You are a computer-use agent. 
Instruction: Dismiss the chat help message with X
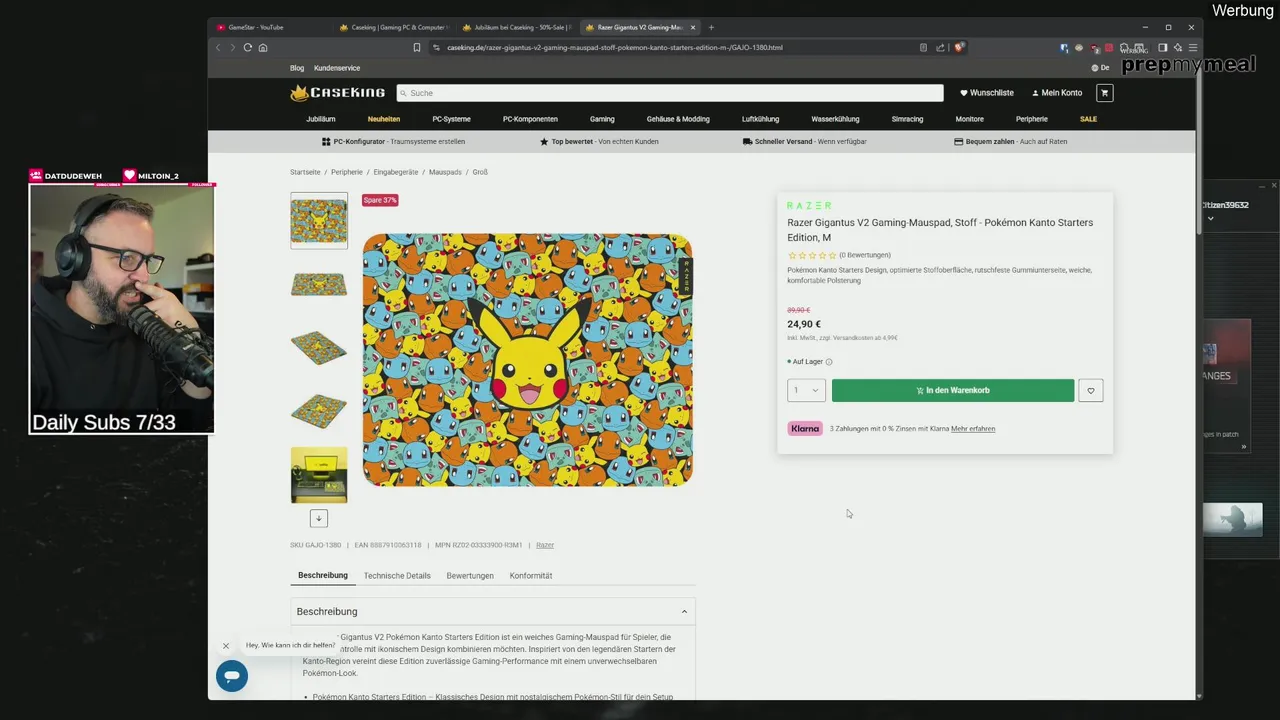tap(226, 646)
